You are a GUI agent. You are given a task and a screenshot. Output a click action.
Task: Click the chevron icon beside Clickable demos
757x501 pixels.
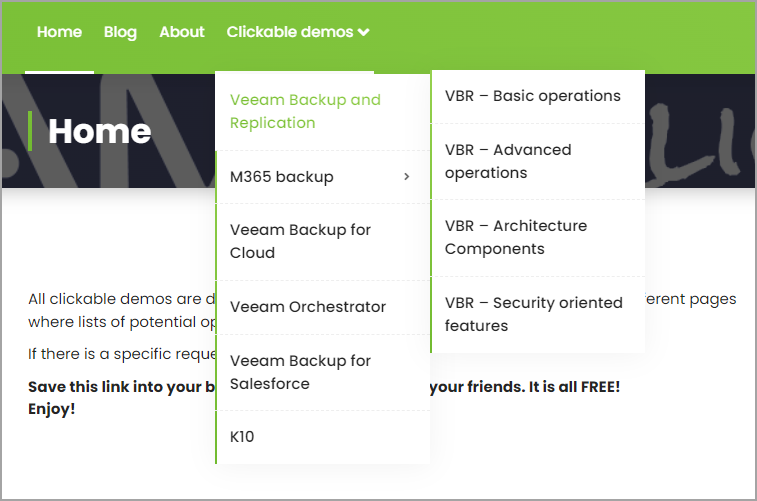pyautogui.click(x=364, y=32)
